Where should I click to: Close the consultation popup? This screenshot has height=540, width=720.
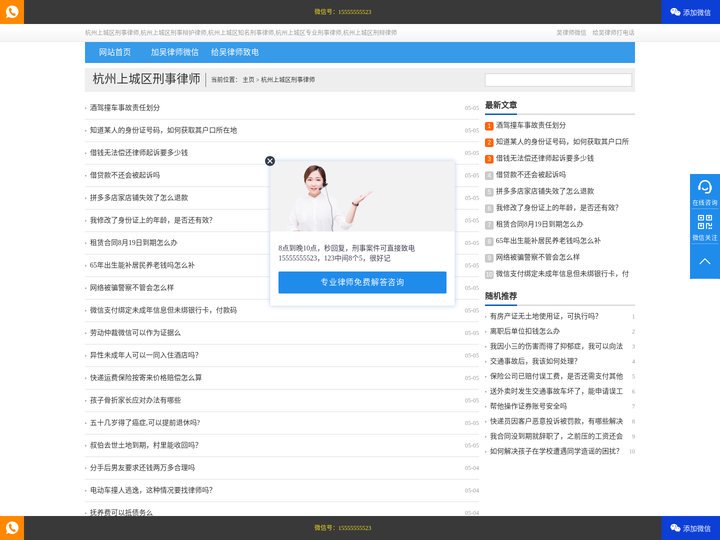pyautogui.click(x=270, y=161)
